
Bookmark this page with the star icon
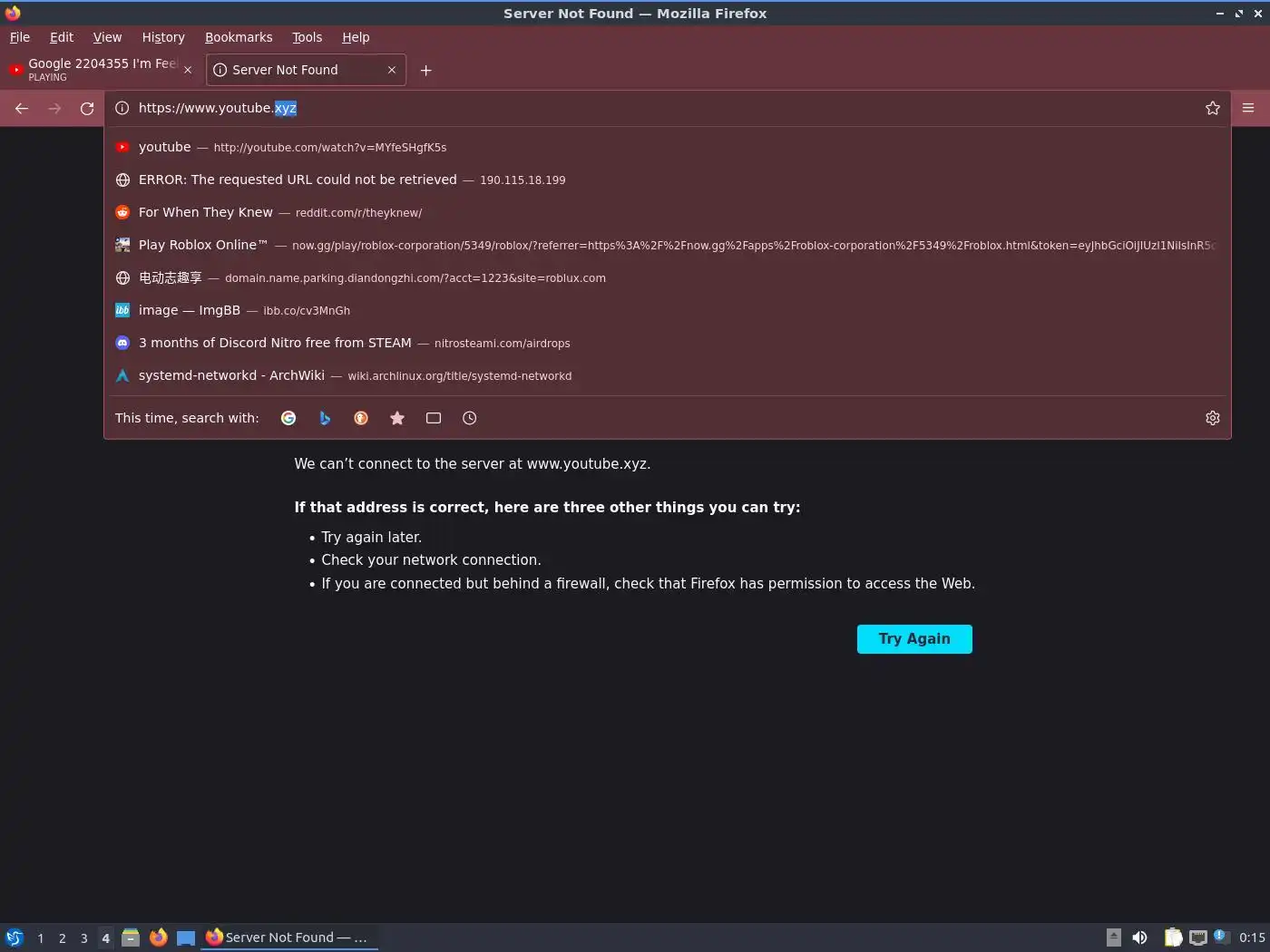(1213, 108)
